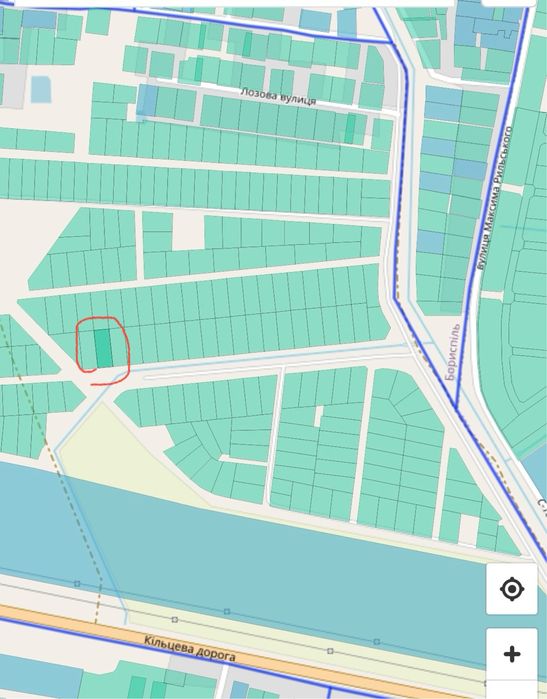547x699 pixels.
Task: Focus the search bar at the top edge
Action: [232, 3]
